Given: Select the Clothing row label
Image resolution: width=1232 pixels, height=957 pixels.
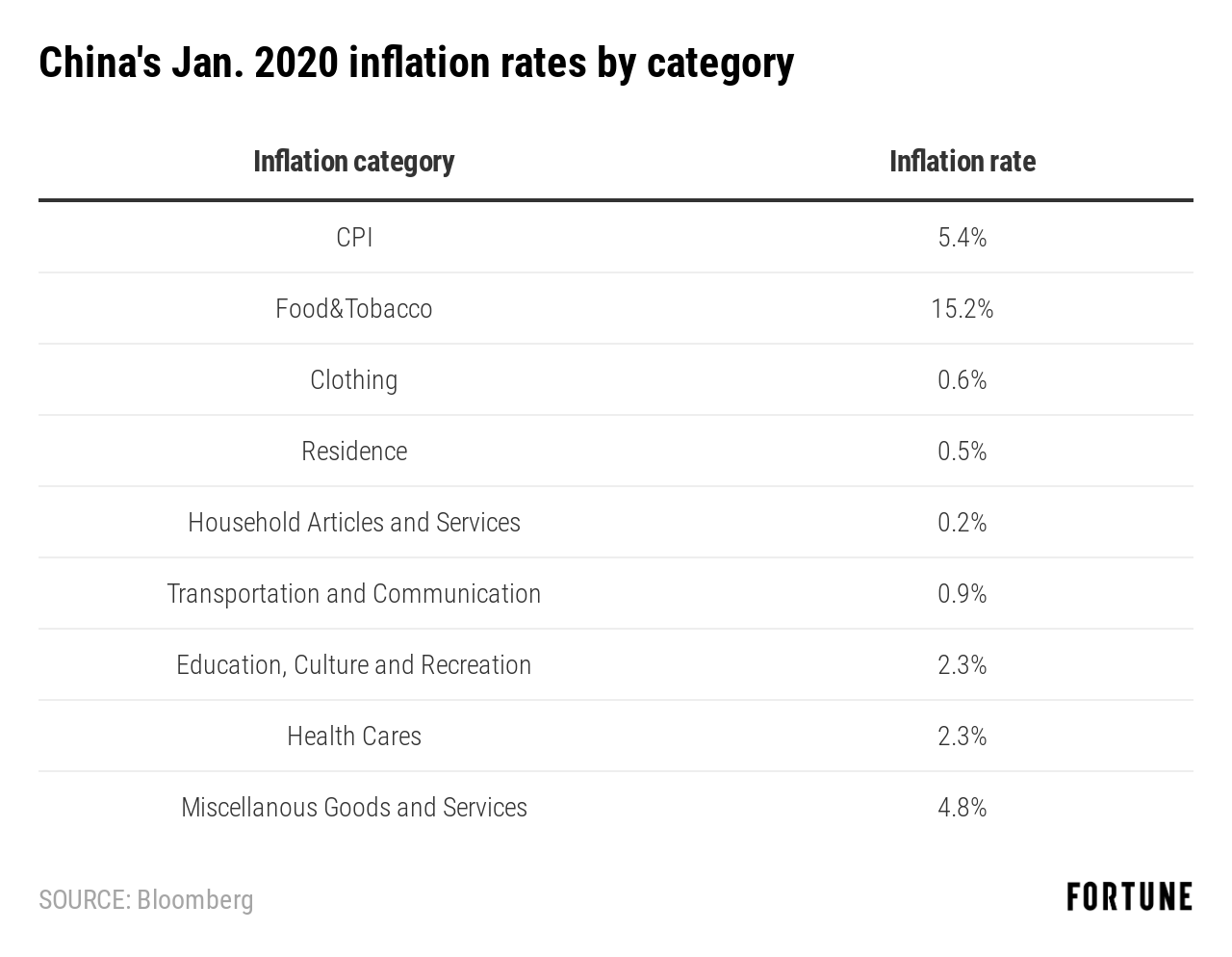Looking at the screenshot, I should [354, 380].
